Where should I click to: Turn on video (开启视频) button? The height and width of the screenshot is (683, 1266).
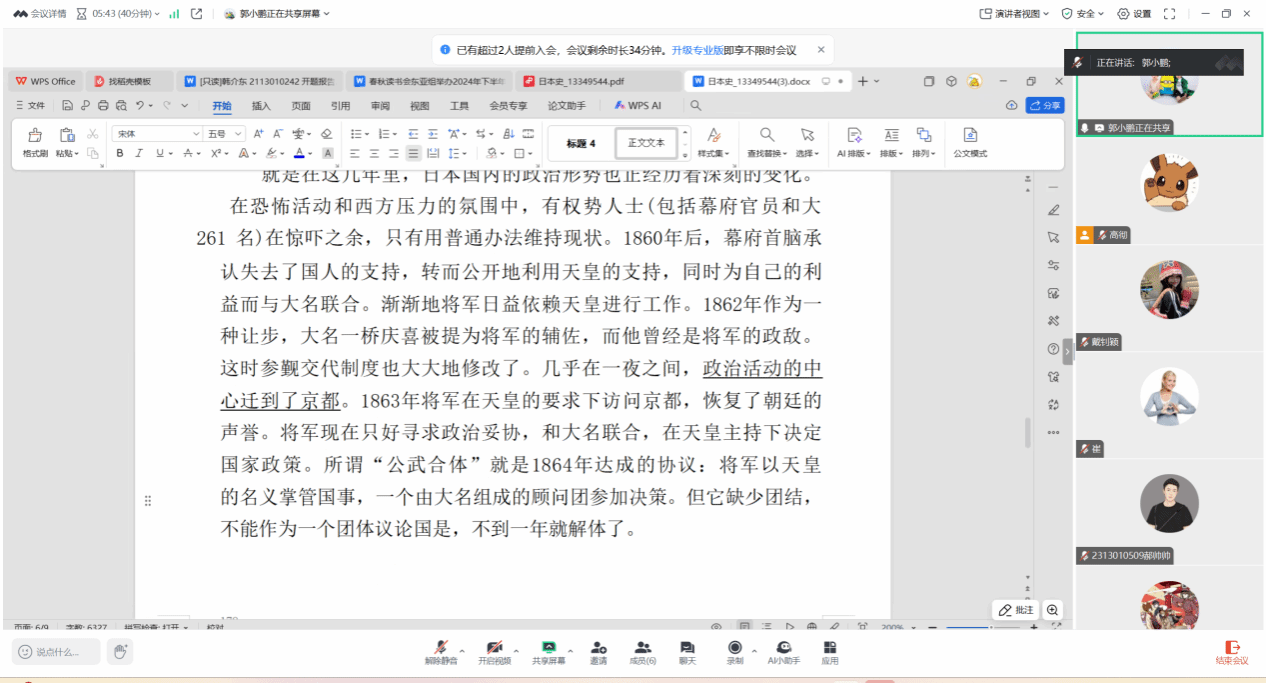pyautogui.click(x=494, y=651)
